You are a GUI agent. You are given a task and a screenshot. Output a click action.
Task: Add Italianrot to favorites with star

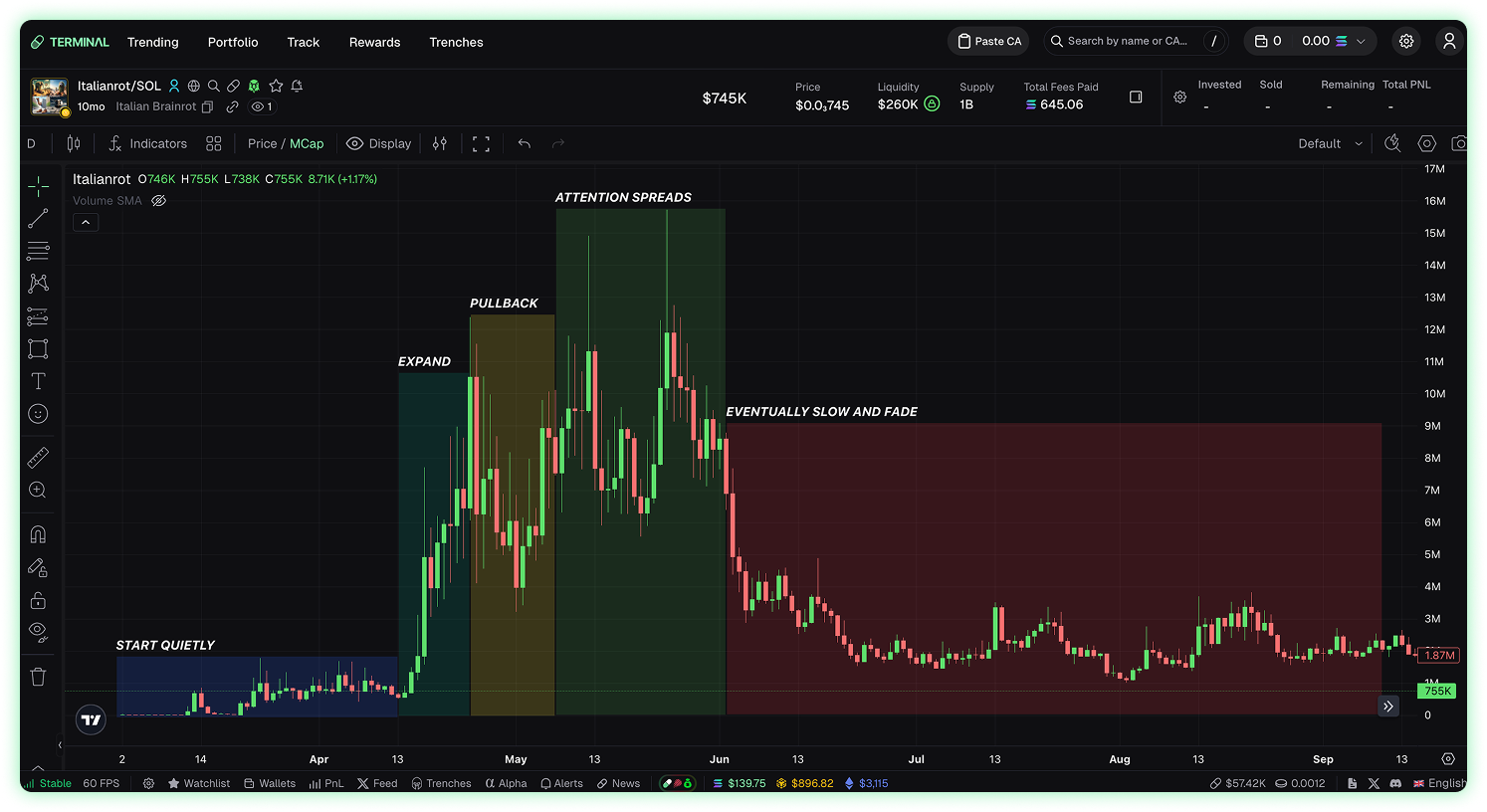pos(276,87)
